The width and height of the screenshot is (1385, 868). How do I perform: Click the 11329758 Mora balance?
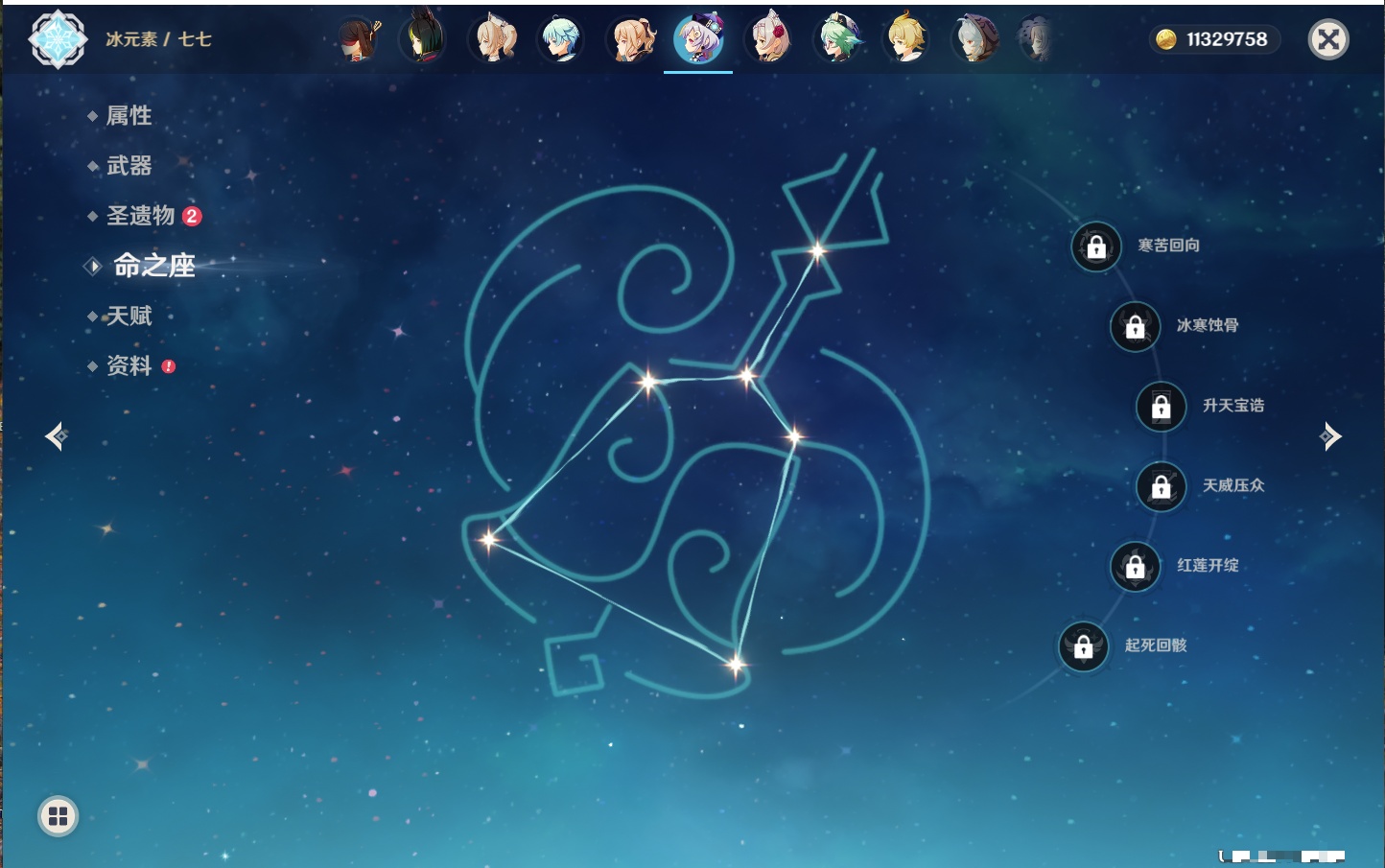pos(1227,39)
